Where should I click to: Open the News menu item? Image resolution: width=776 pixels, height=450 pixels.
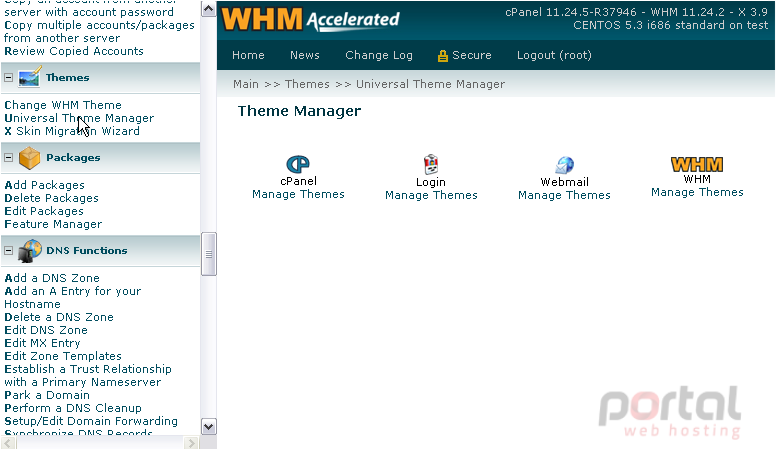click(x=304, y=55)
